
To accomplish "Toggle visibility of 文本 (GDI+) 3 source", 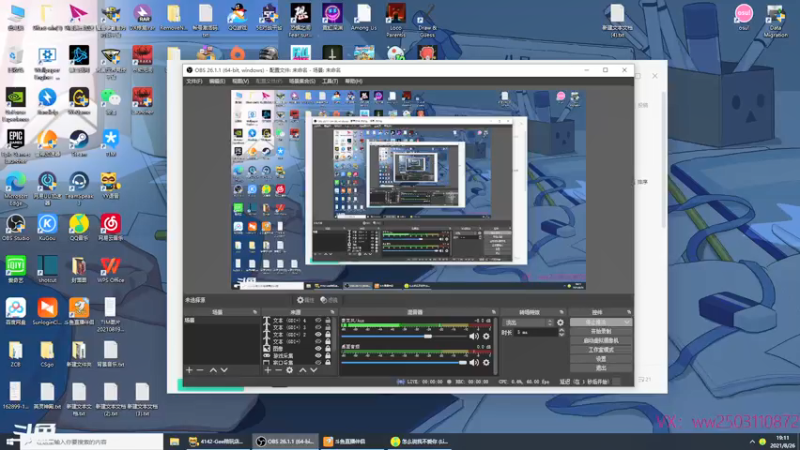I will tap(318, 328).
